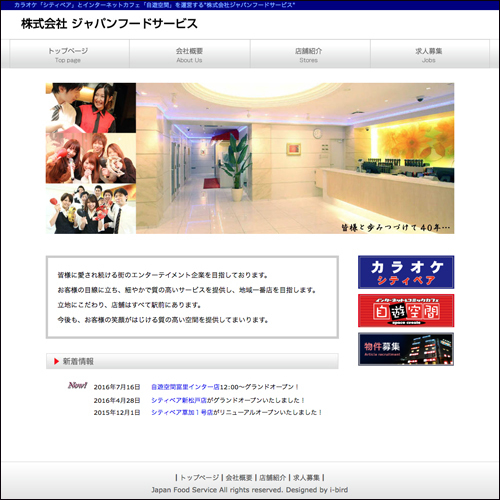Click the カラオケ シティベア banner
Image resolution: width=500 pixels, height=500 pixels.
[x=406, y=272]
